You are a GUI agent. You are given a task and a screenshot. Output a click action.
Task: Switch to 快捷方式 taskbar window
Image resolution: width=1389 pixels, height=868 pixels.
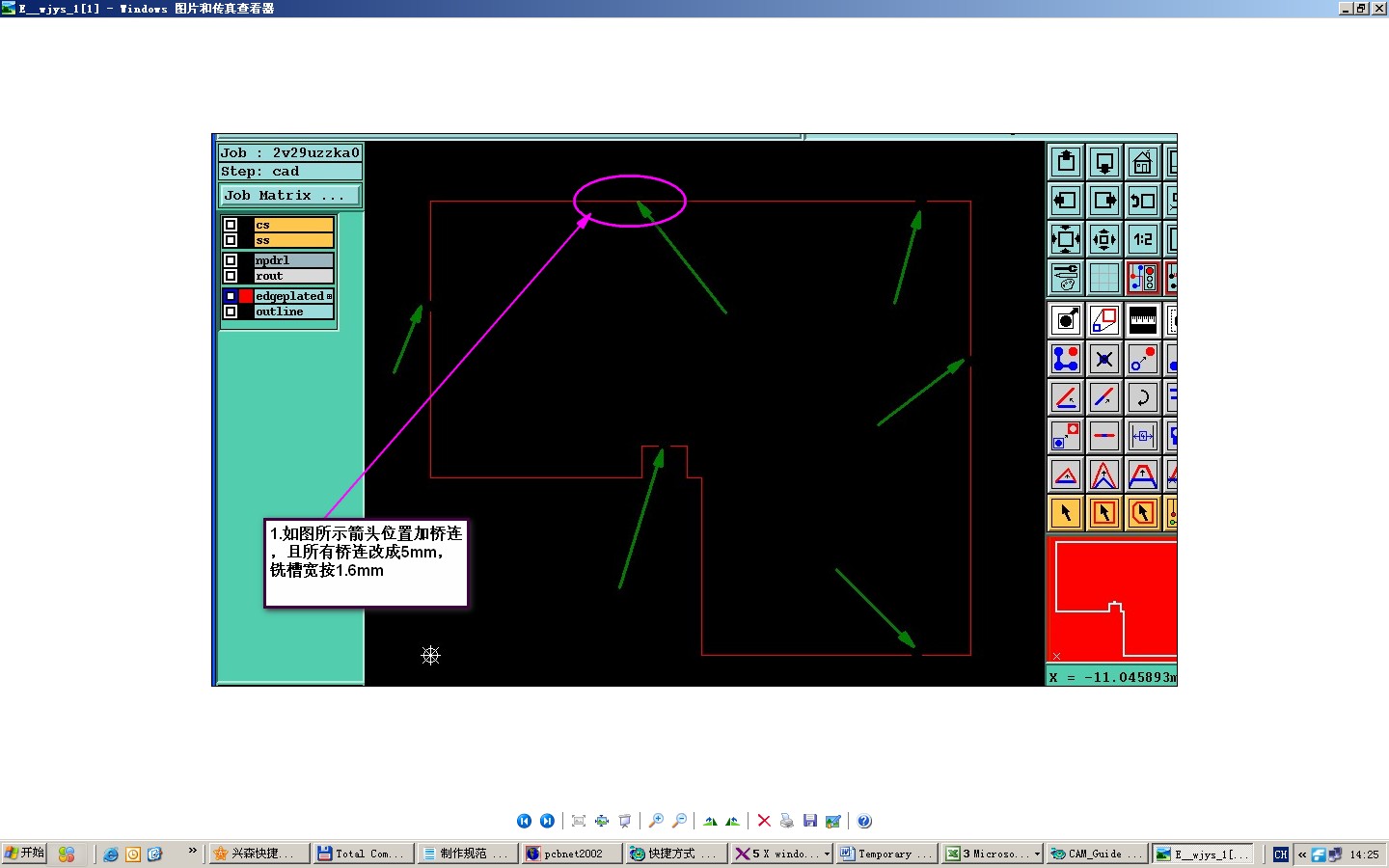coord(676,854)
